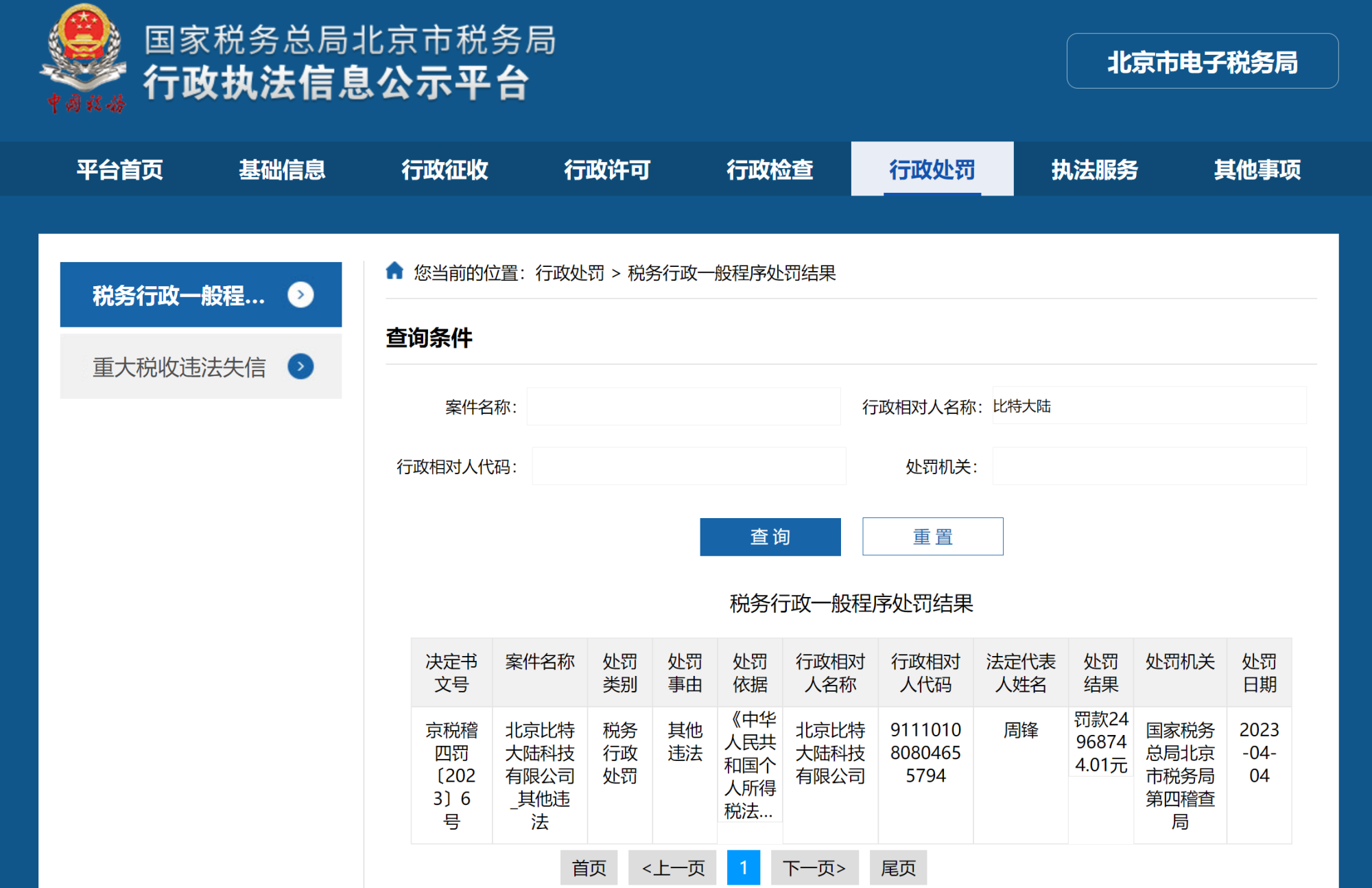
Task: Click the home icon in the breadcrumb
Action: coord(394,271)
